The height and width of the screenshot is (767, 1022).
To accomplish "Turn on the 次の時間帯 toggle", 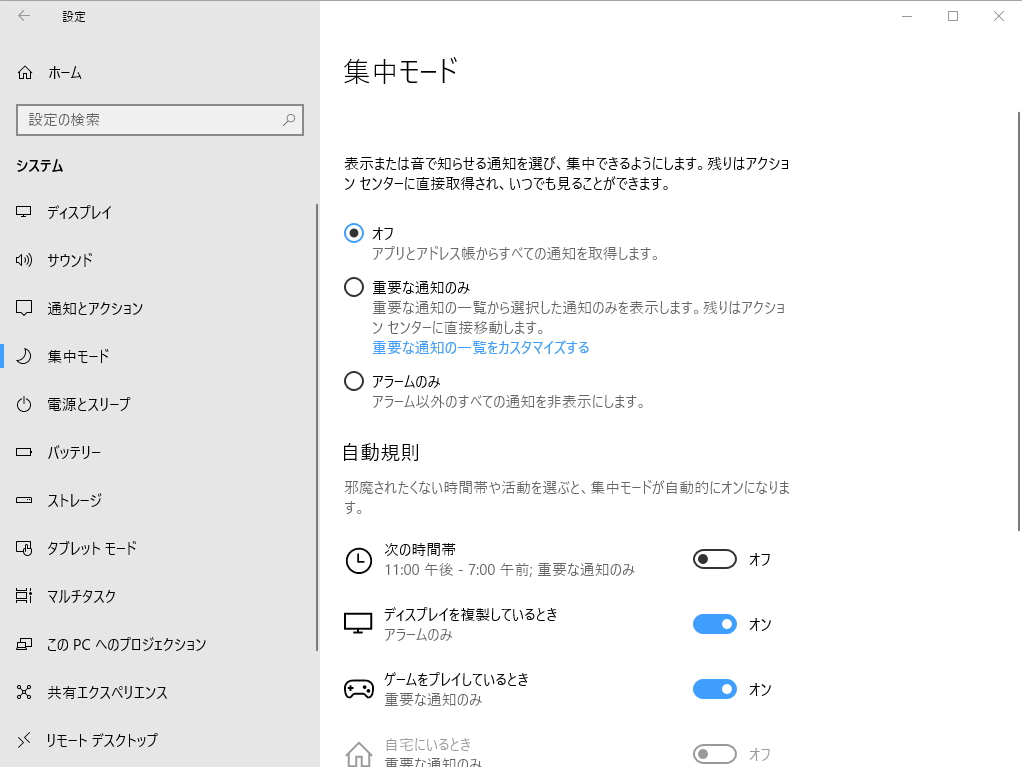I will (x=714, y=559).
